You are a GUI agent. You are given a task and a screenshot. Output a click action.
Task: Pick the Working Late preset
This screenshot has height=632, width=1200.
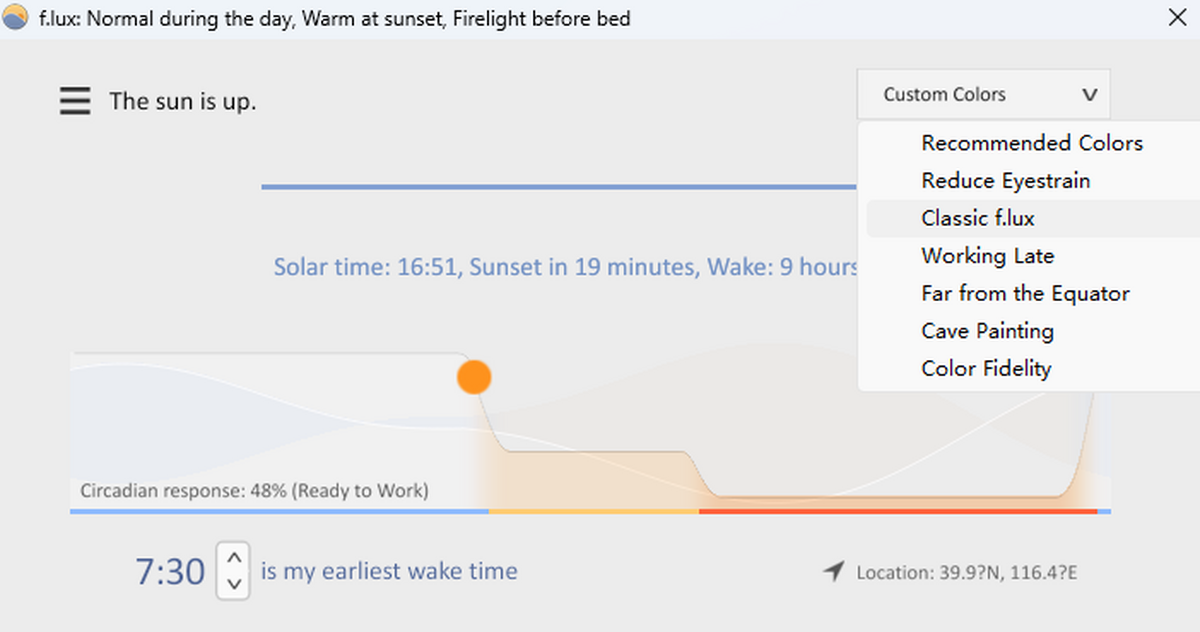point(987,256)
